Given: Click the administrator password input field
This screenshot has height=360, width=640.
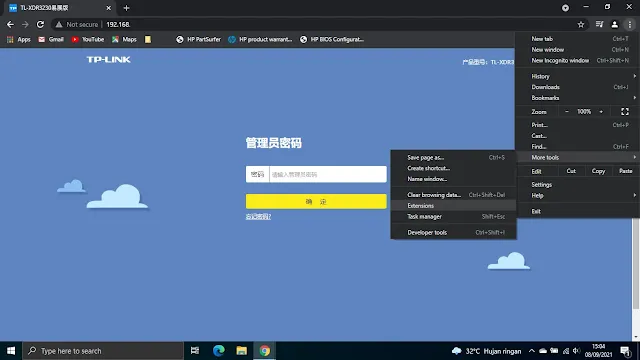Looking at the screenshot, I should (x=328, y=174).
